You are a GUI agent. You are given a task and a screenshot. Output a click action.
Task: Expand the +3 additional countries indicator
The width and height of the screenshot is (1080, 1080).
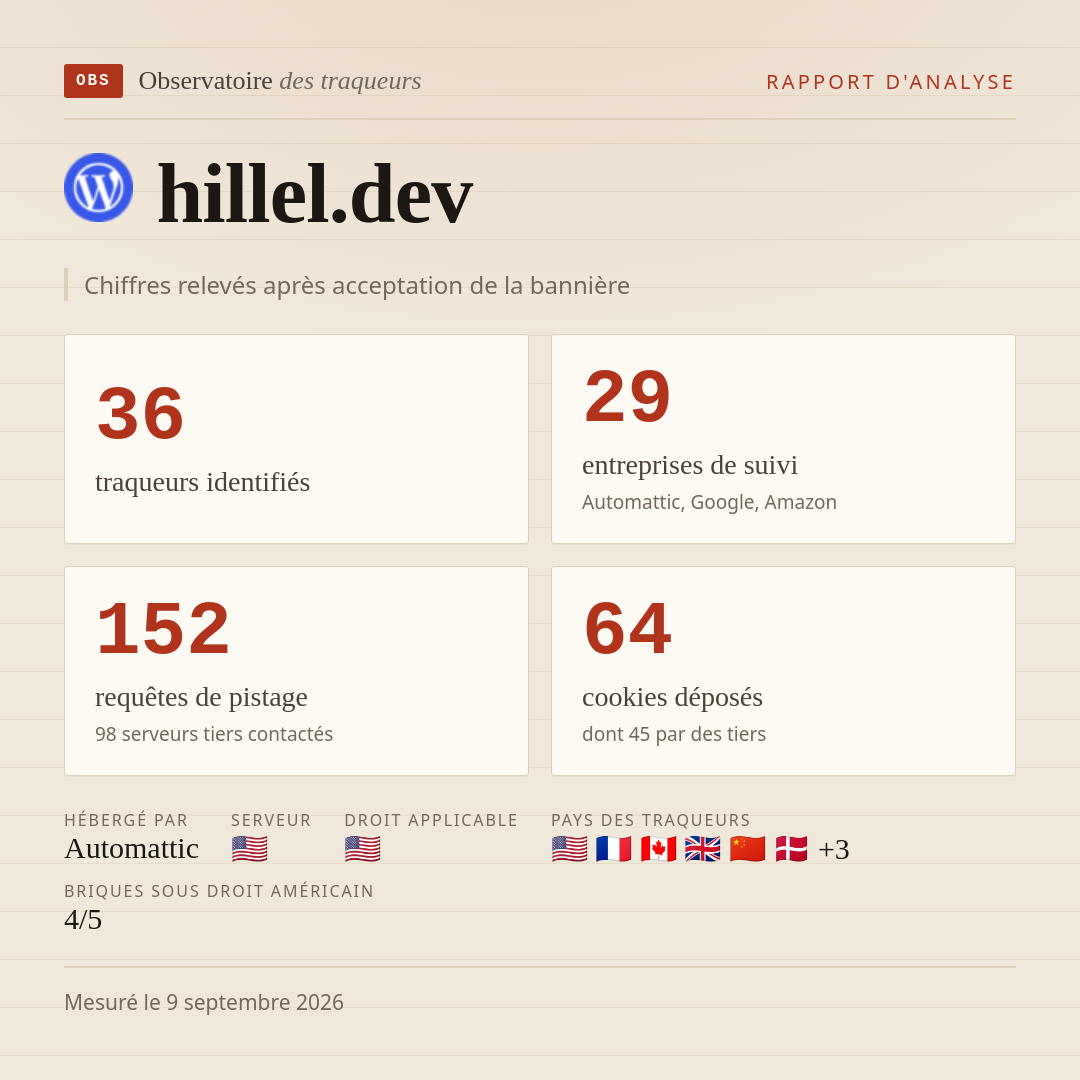[x=833, y=849]
